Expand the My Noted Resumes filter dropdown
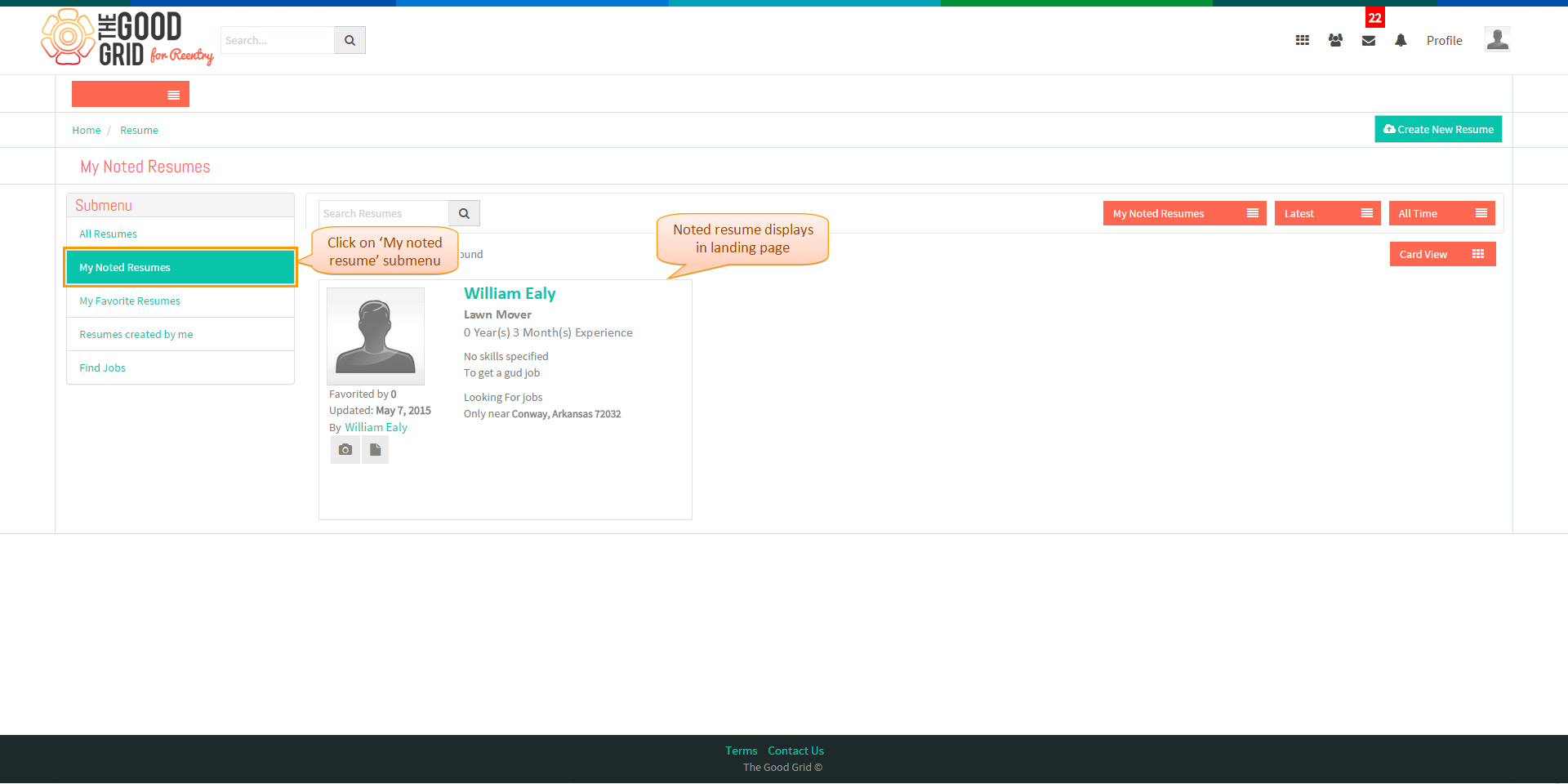1568x784 pixels. click(1184, 213)
